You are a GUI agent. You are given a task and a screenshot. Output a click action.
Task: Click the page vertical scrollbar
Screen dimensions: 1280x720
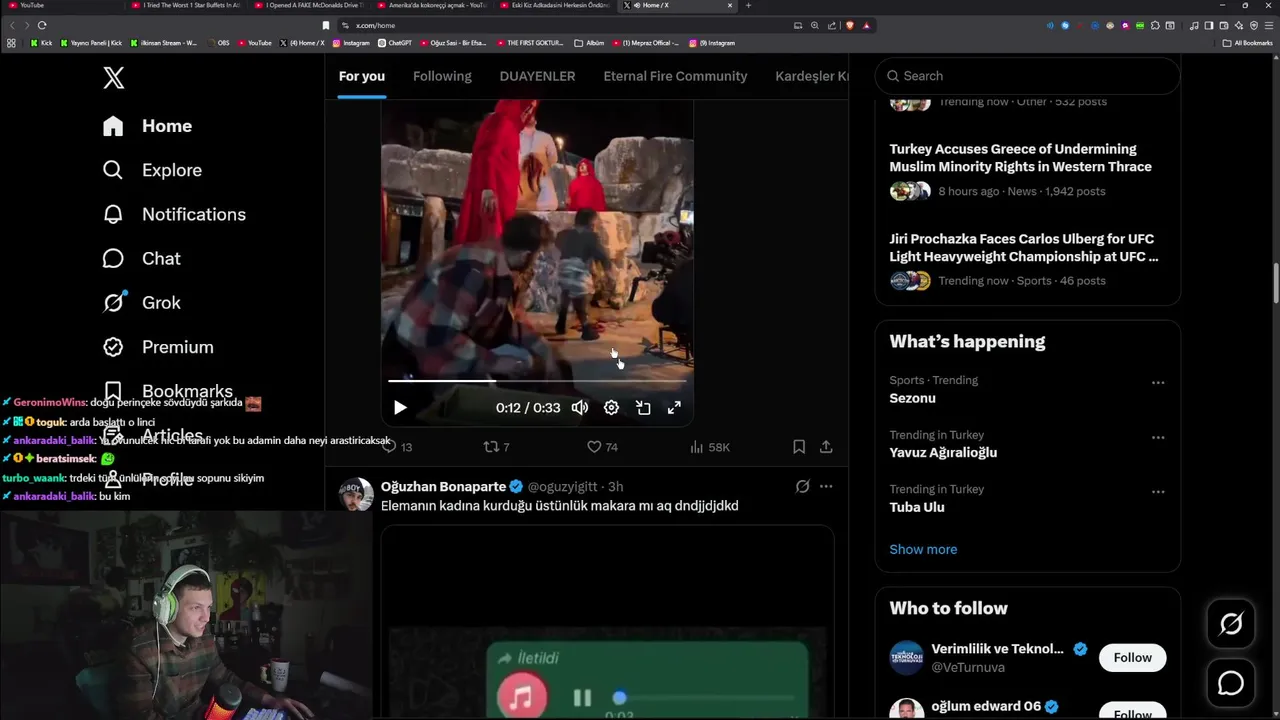tap(1275, 283)
